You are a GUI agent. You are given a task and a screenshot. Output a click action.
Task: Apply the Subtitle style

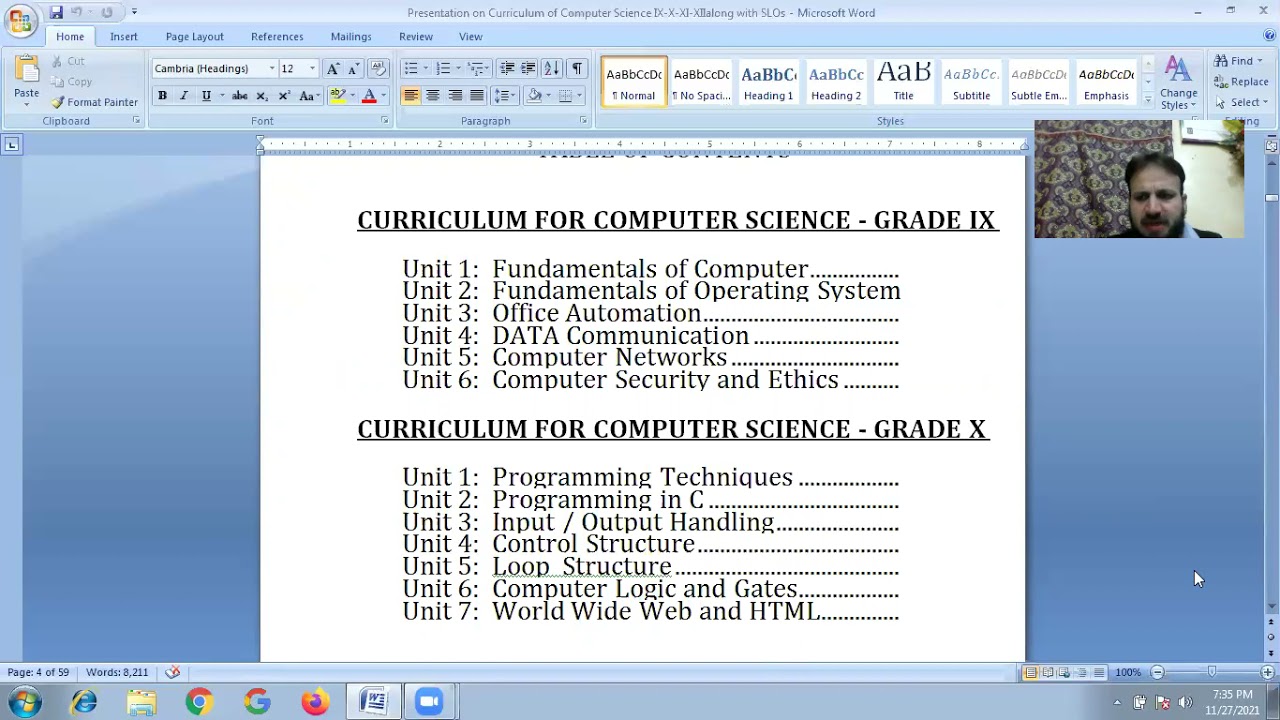(x=971, y=82)
